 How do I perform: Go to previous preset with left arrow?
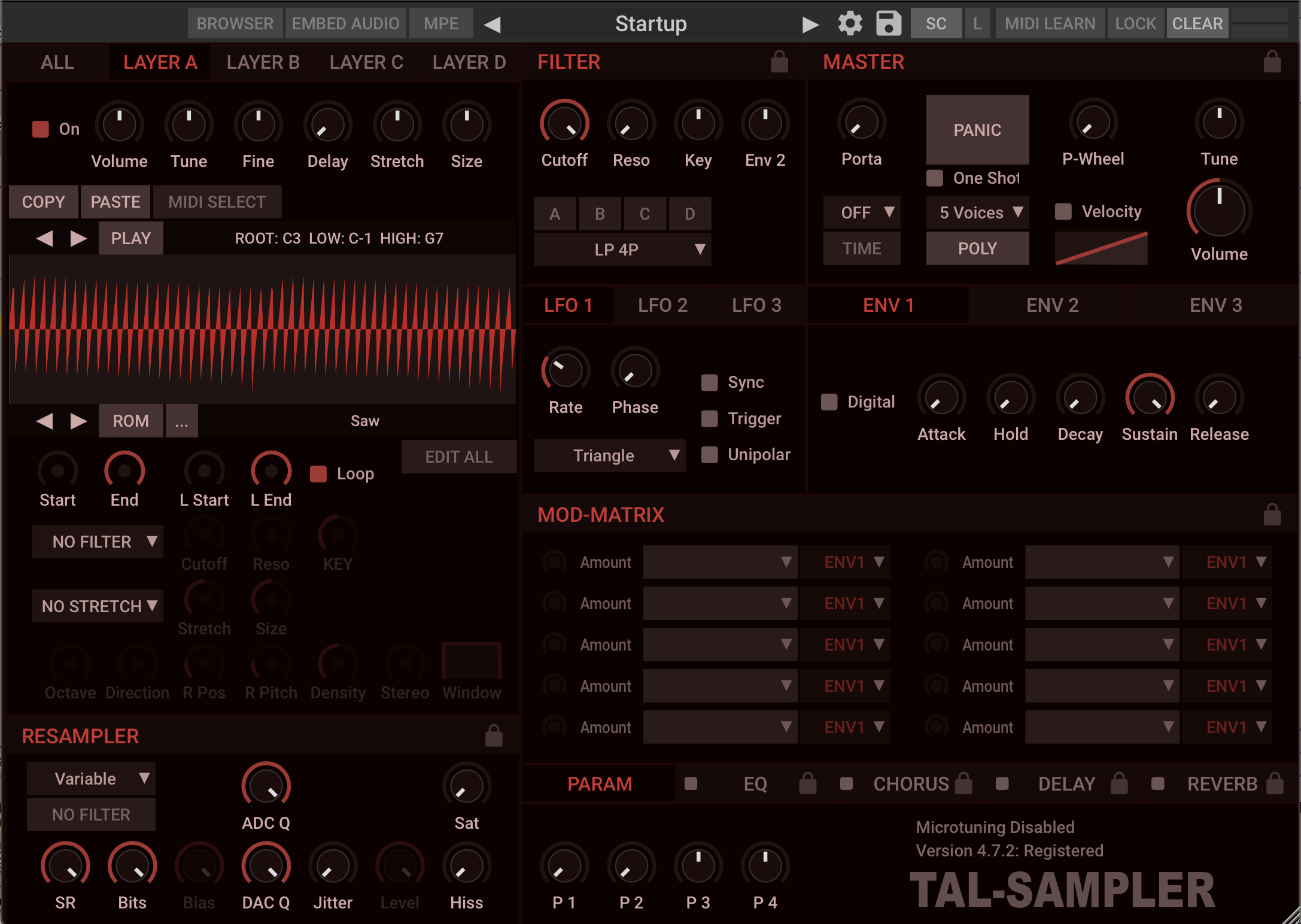pyautogui.click(x=492, y=24)
